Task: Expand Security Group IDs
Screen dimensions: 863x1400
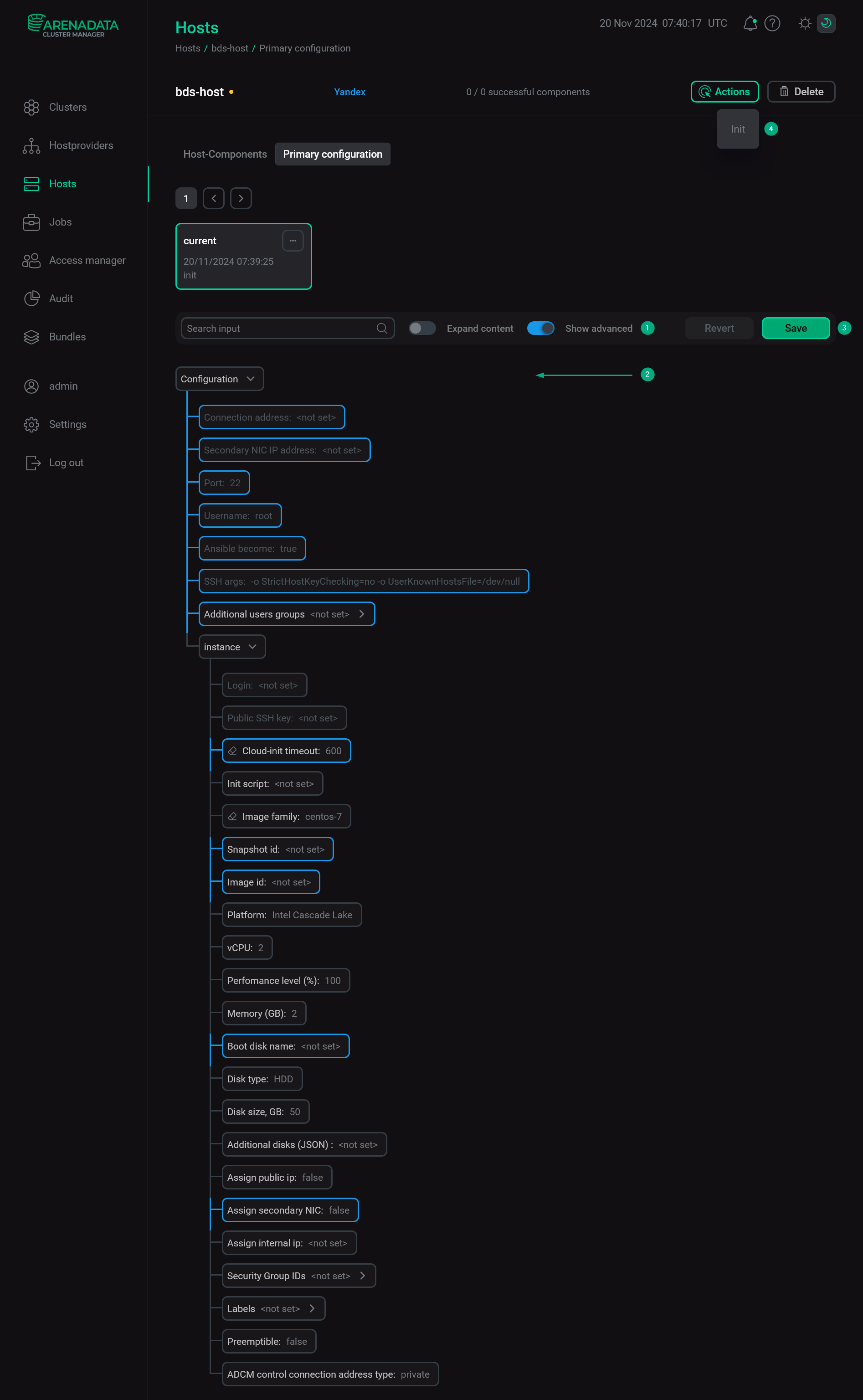Action: click(362, 1276)
